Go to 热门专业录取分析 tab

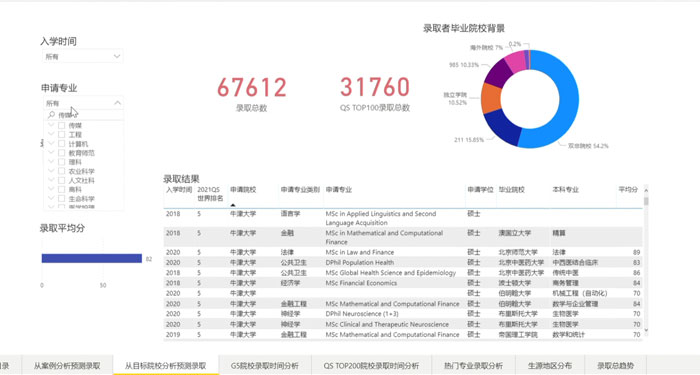473,366
